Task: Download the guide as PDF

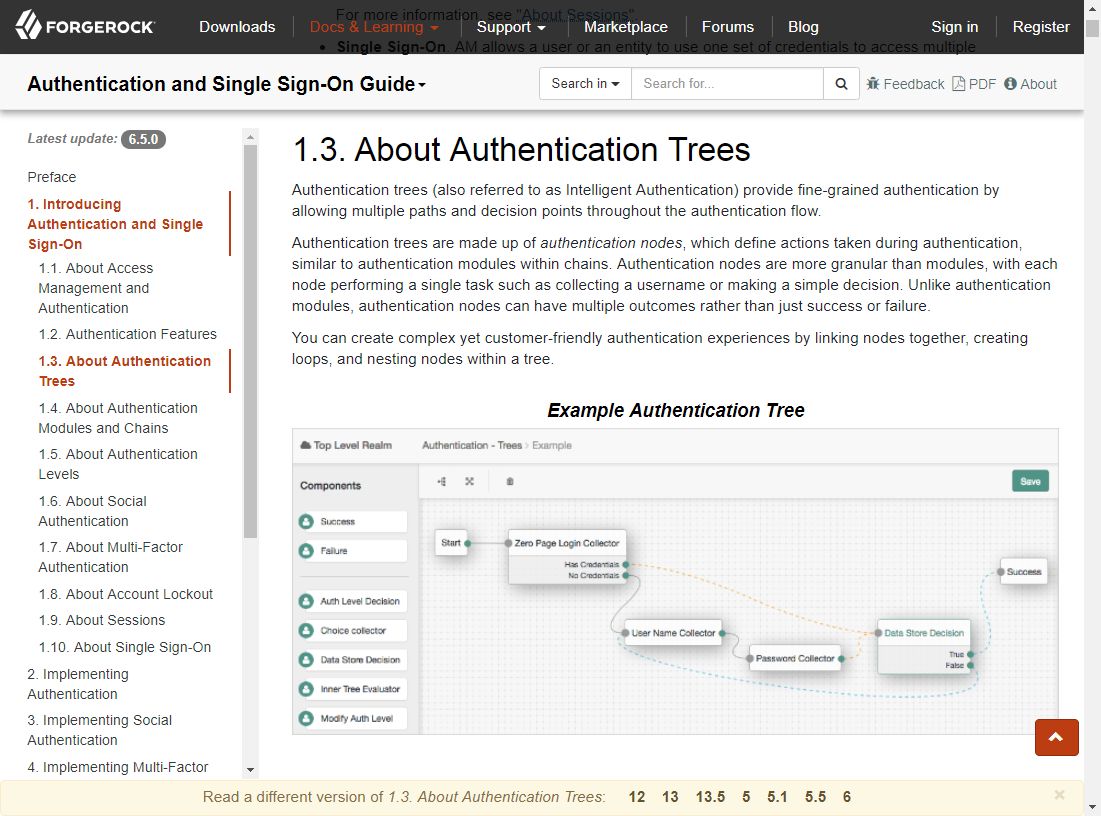Action: (974, 84)
